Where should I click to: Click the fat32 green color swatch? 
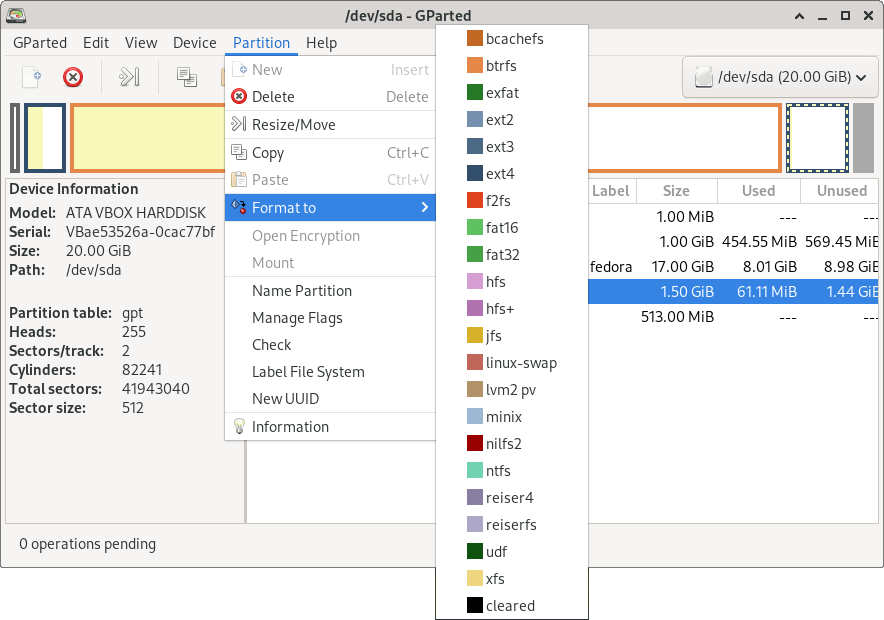point(475,255)
